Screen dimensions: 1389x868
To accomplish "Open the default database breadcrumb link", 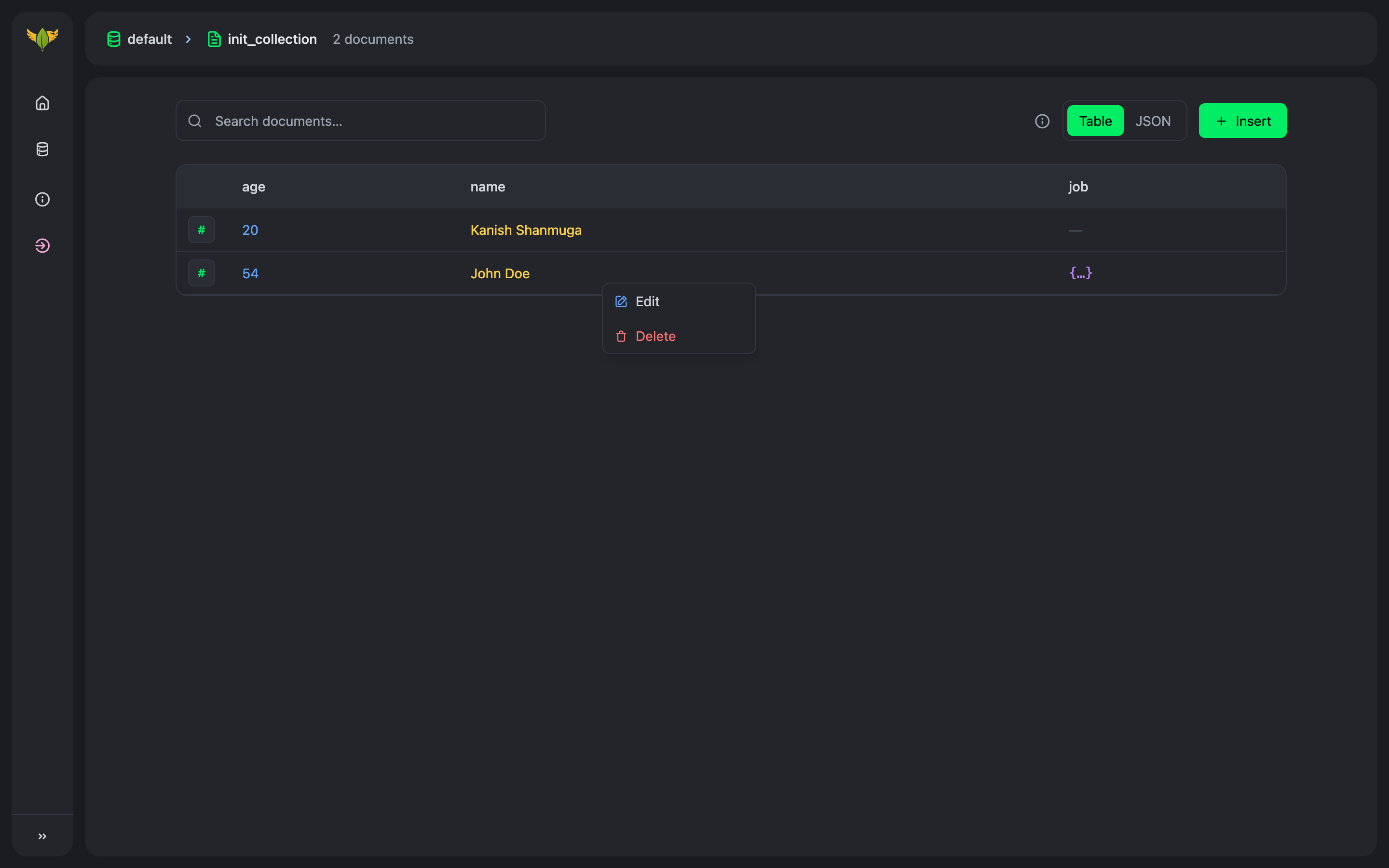I will click(x=149, y=39).
